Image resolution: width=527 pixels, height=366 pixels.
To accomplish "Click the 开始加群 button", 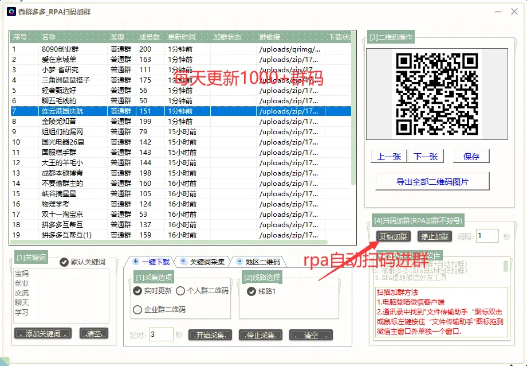I will tap(394, 236).
